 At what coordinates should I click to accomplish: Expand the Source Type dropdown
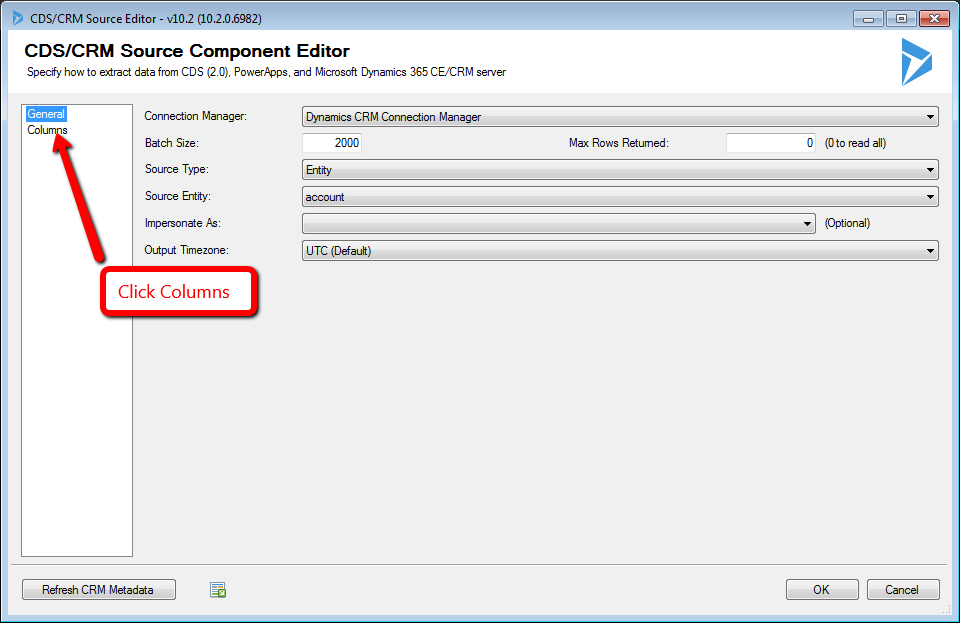click(x=620, y=170)
